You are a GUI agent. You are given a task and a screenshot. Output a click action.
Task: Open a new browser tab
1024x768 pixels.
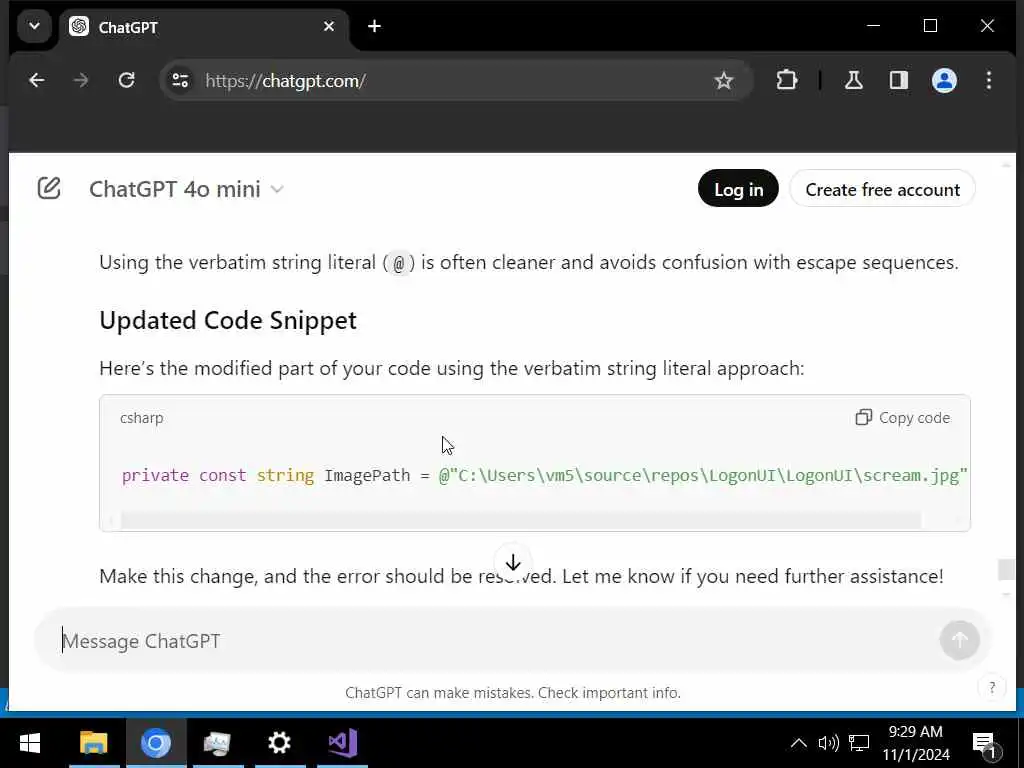coord(374,27)
